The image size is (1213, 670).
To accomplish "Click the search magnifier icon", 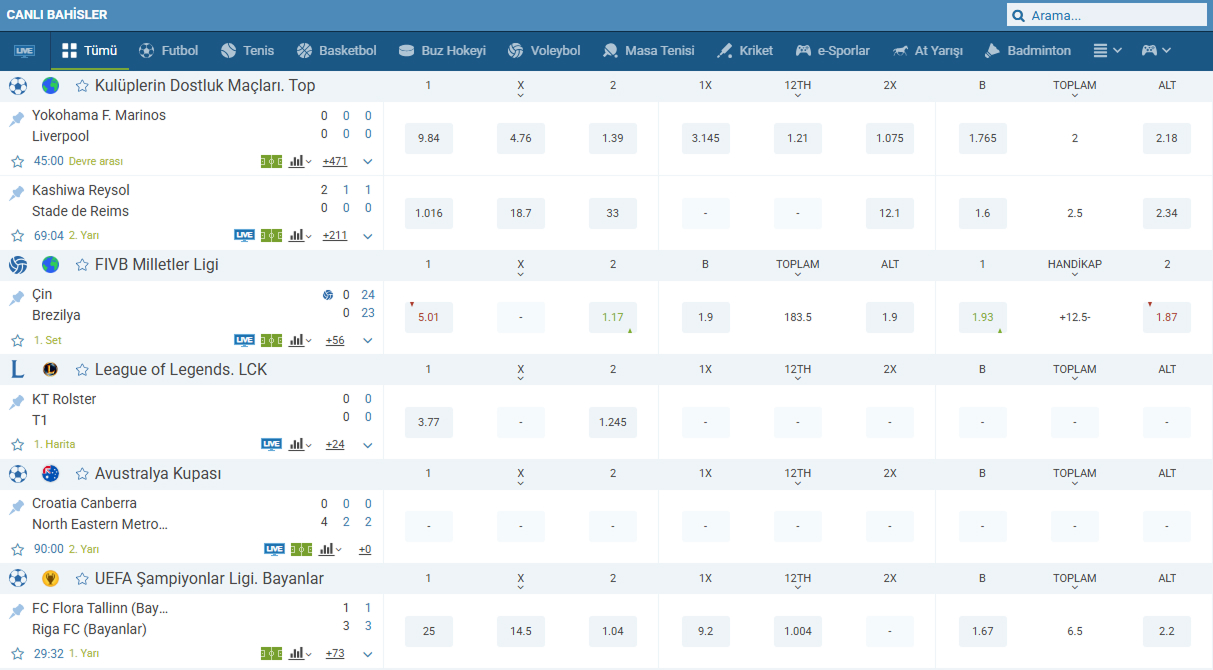I will 1019,16.
